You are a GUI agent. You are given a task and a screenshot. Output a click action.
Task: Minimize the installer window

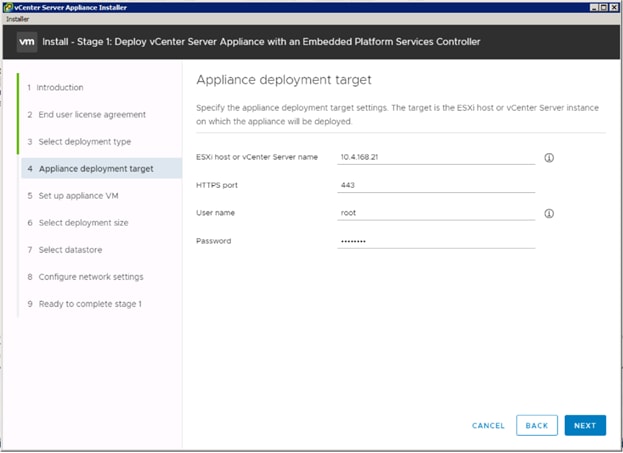pyautogui.click(x=594, y=7)
